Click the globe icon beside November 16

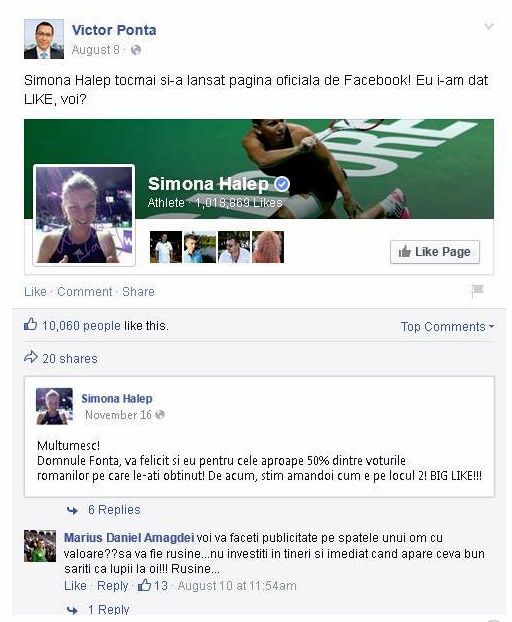(x=160, y=415)
